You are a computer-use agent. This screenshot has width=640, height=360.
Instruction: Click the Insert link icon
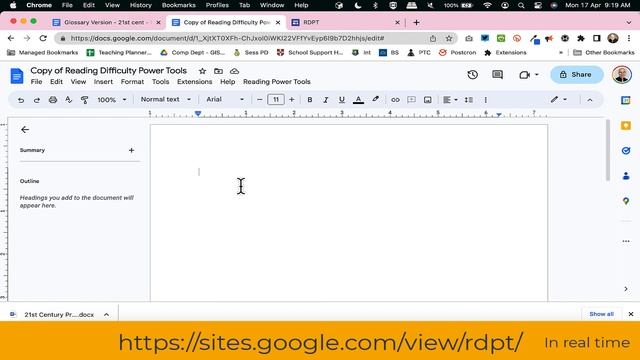tap(395, 100)
